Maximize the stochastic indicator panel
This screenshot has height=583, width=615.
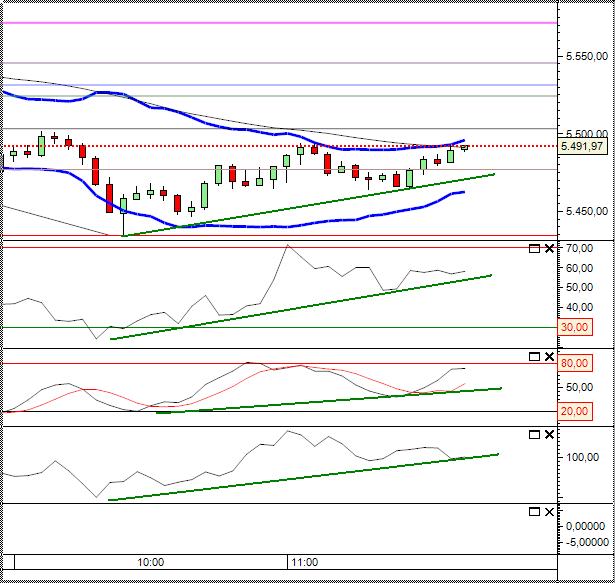pyautogui.click(x=534, y=357)
